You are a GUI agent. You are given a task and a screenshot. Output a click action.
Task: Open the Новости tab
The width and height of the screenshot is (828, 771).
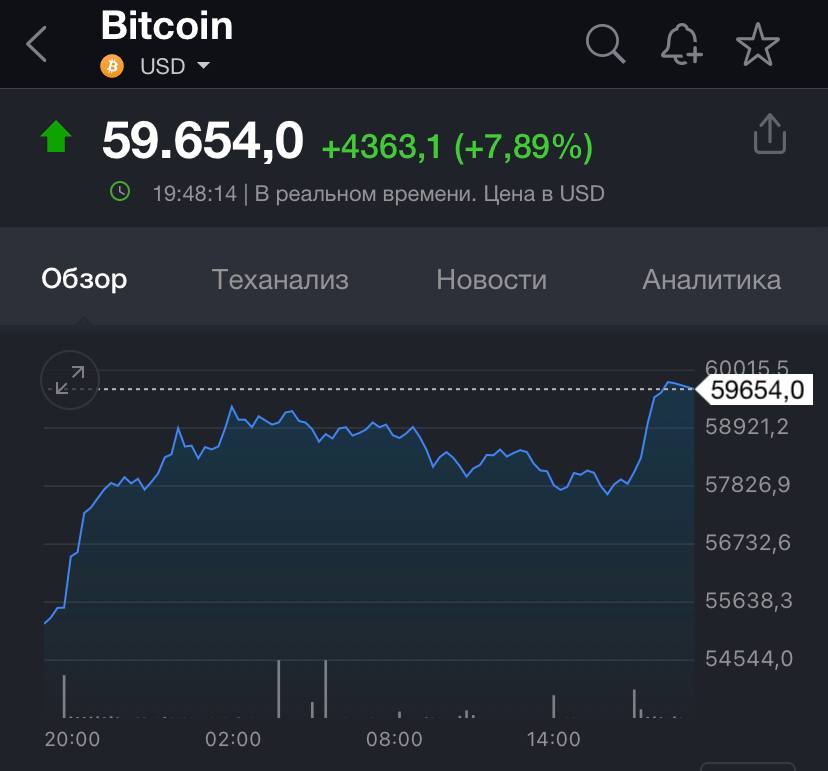click(491, 279)
